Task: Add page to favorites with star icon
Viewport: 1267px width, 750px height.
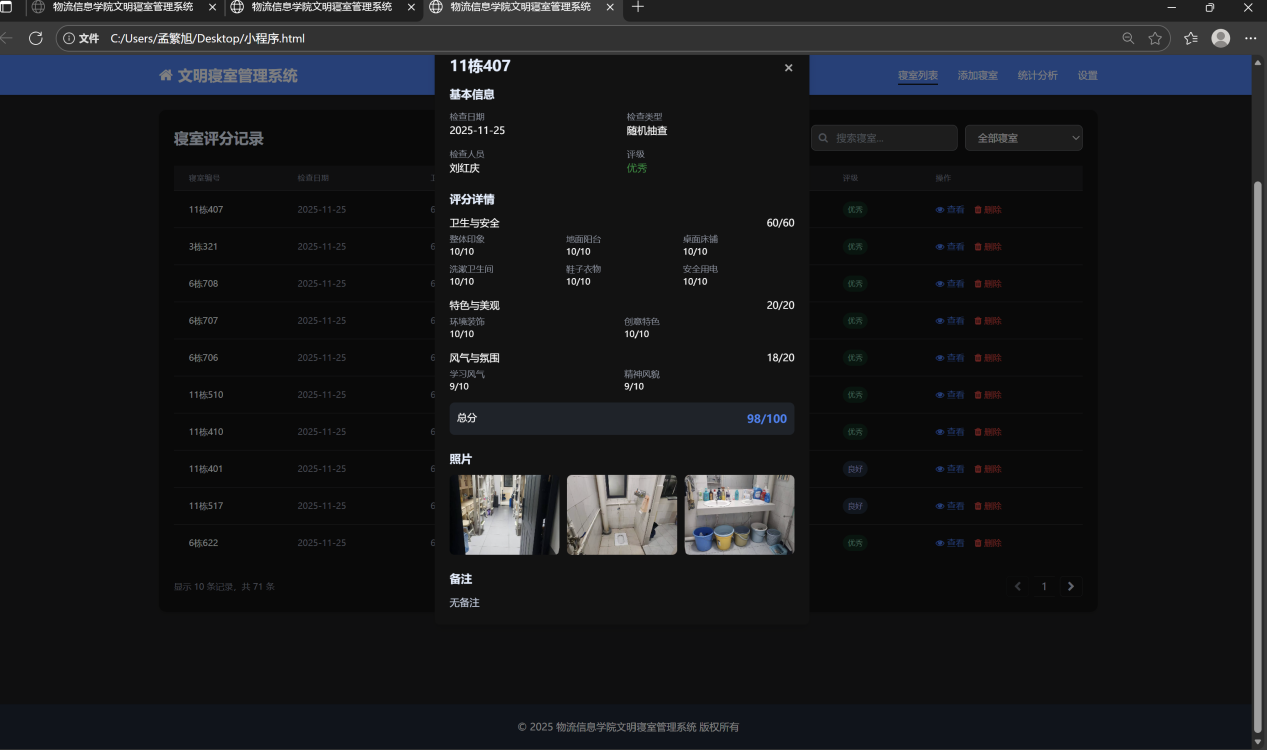Action: 1155,38
